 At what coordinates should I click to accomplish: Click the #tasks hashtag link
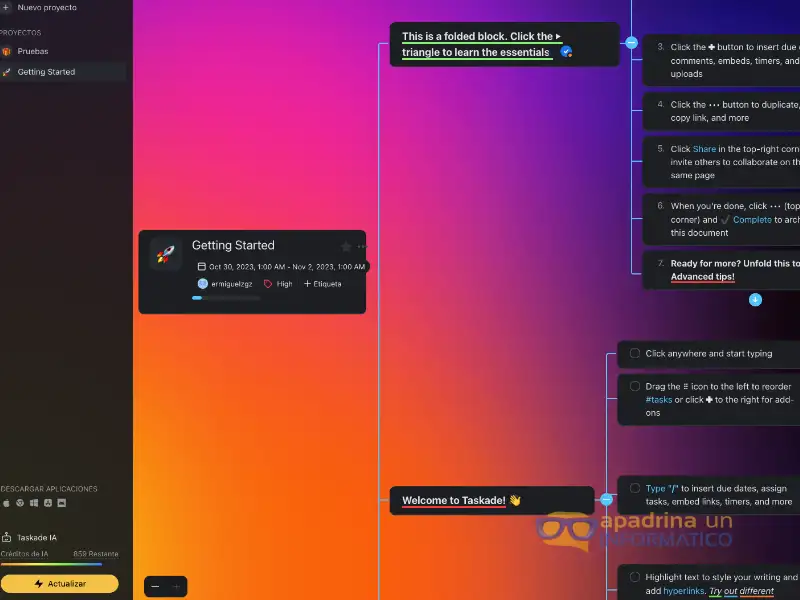[659, 400]
